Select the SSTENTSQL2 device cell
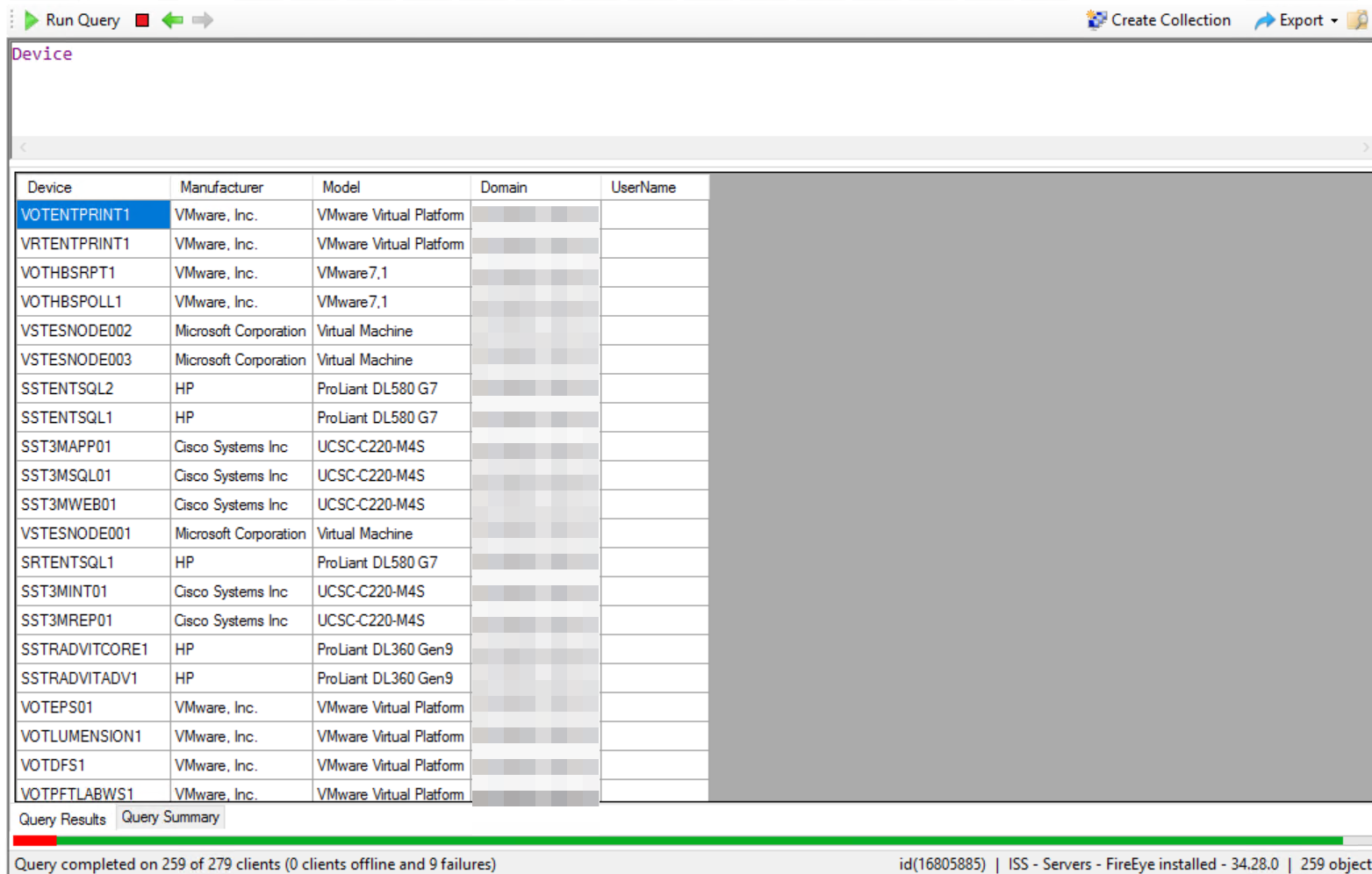Image resolution: width=1372 pixels, height=874 pixels. [x=93, y=389]
